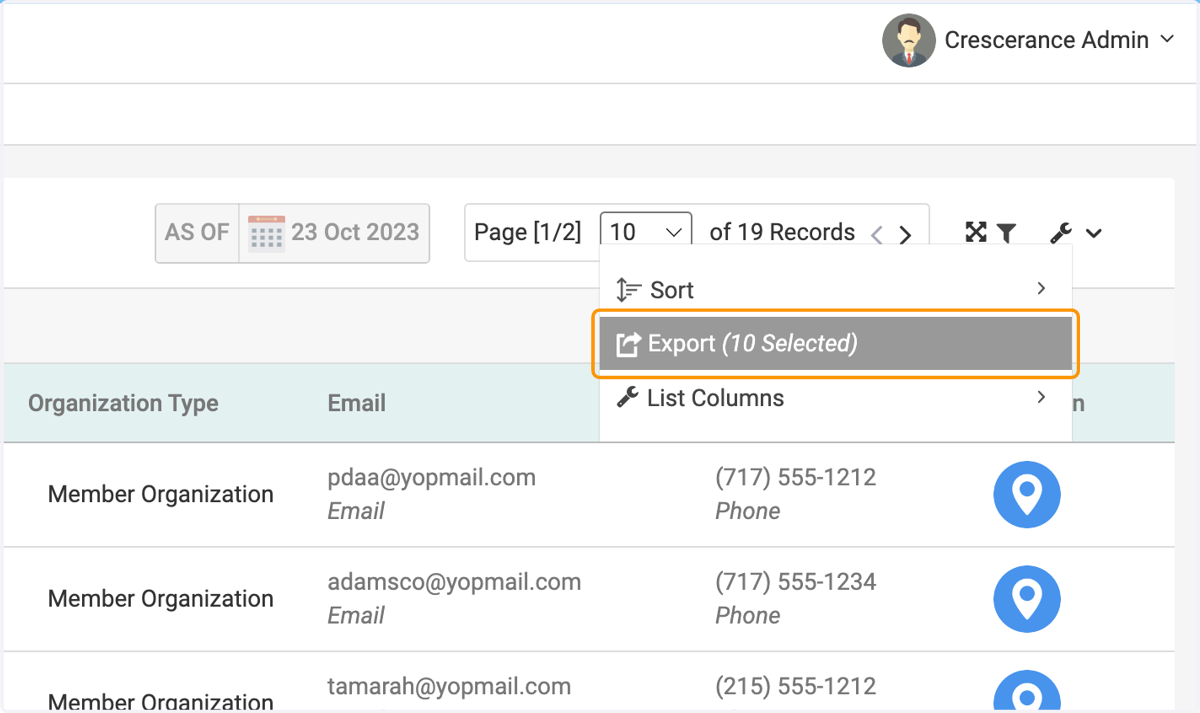Viewport: 1200px width, 713px height.
Task: Open the filter funnel icon
Action: point(1006,233)
